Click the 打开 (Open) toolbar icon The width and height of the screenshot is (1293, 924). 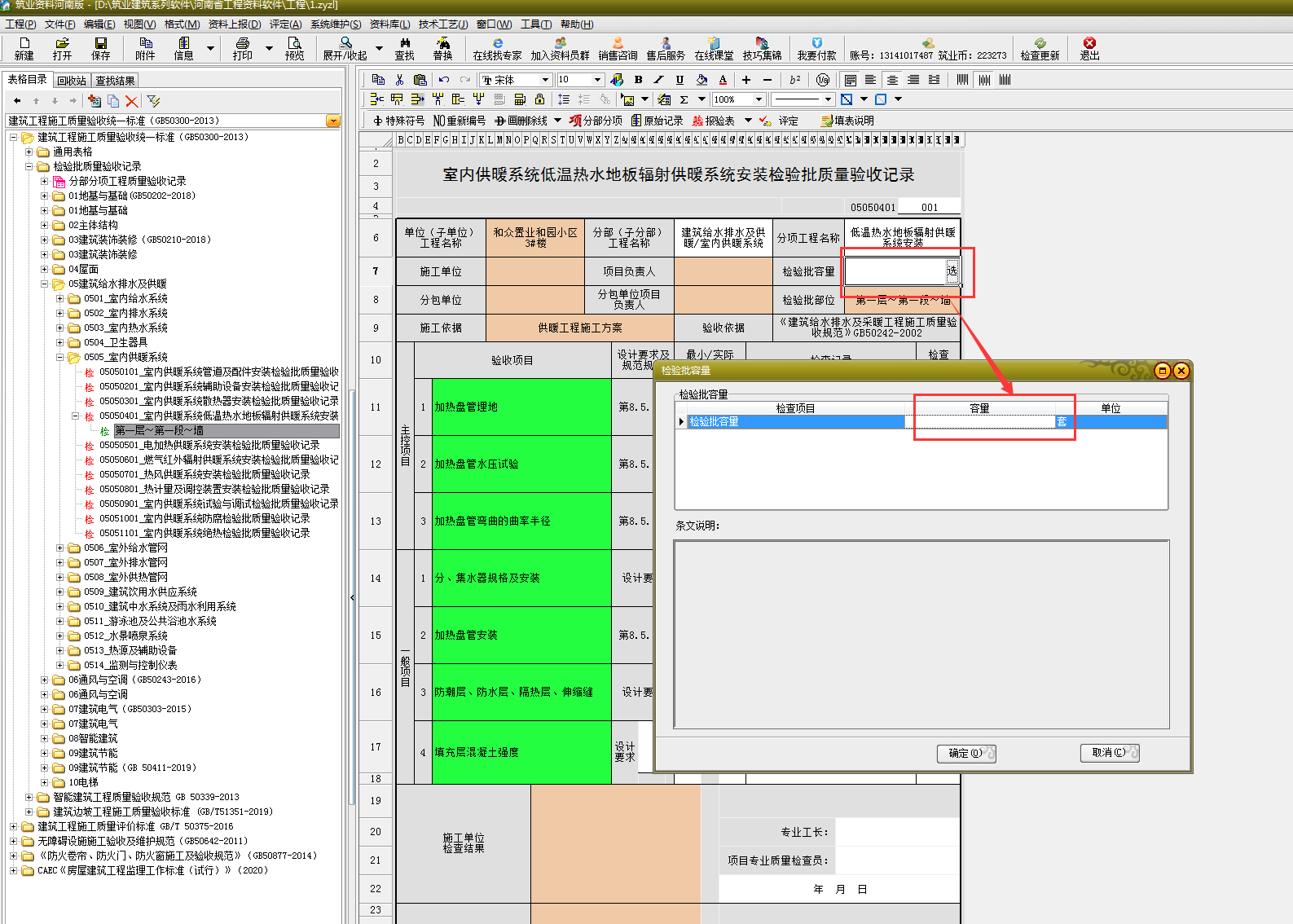click(x=62, y=49)
